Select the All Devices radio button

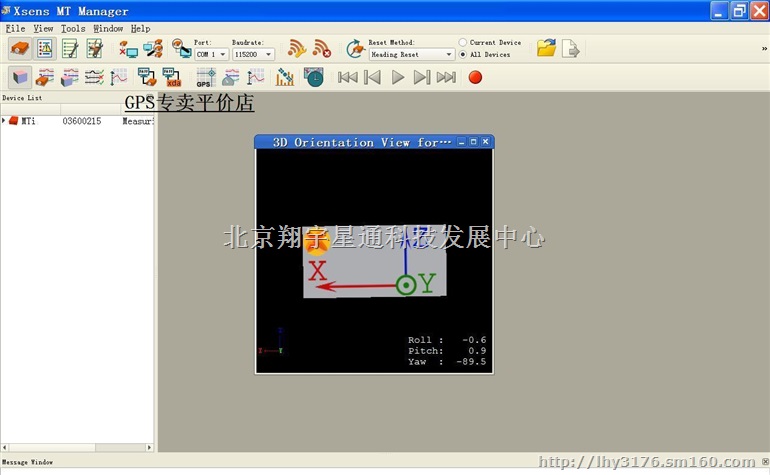point(463,55)
